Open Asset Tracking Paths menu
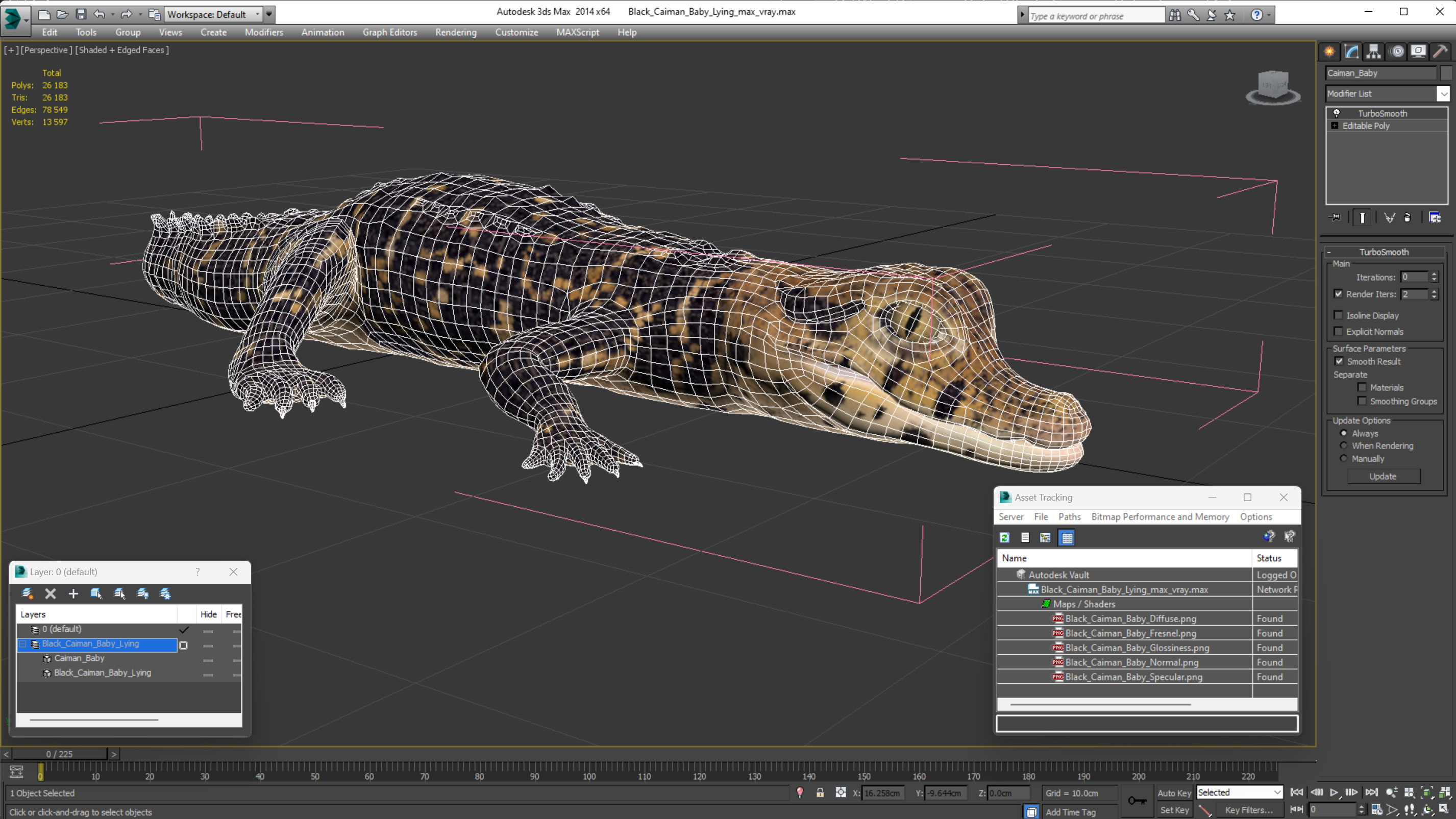1456x819 pixels. coord(1069,516)
